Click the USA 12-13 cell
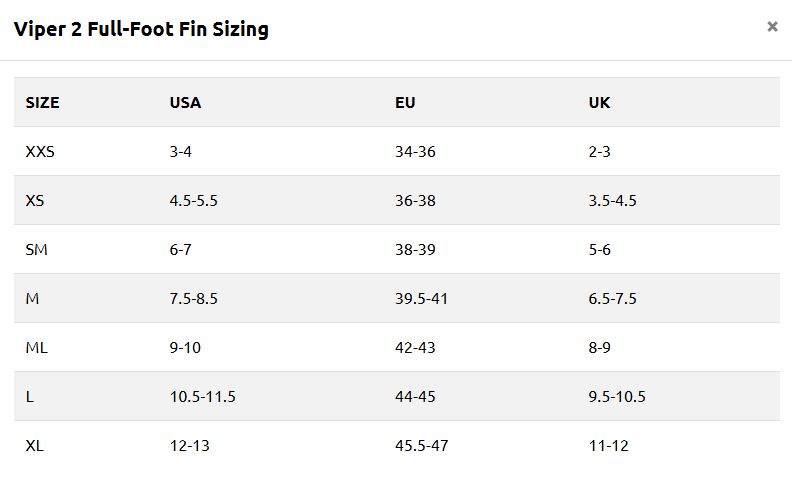Image resolution: width=792 pixels, height=498 pixels. coord(189,445)
